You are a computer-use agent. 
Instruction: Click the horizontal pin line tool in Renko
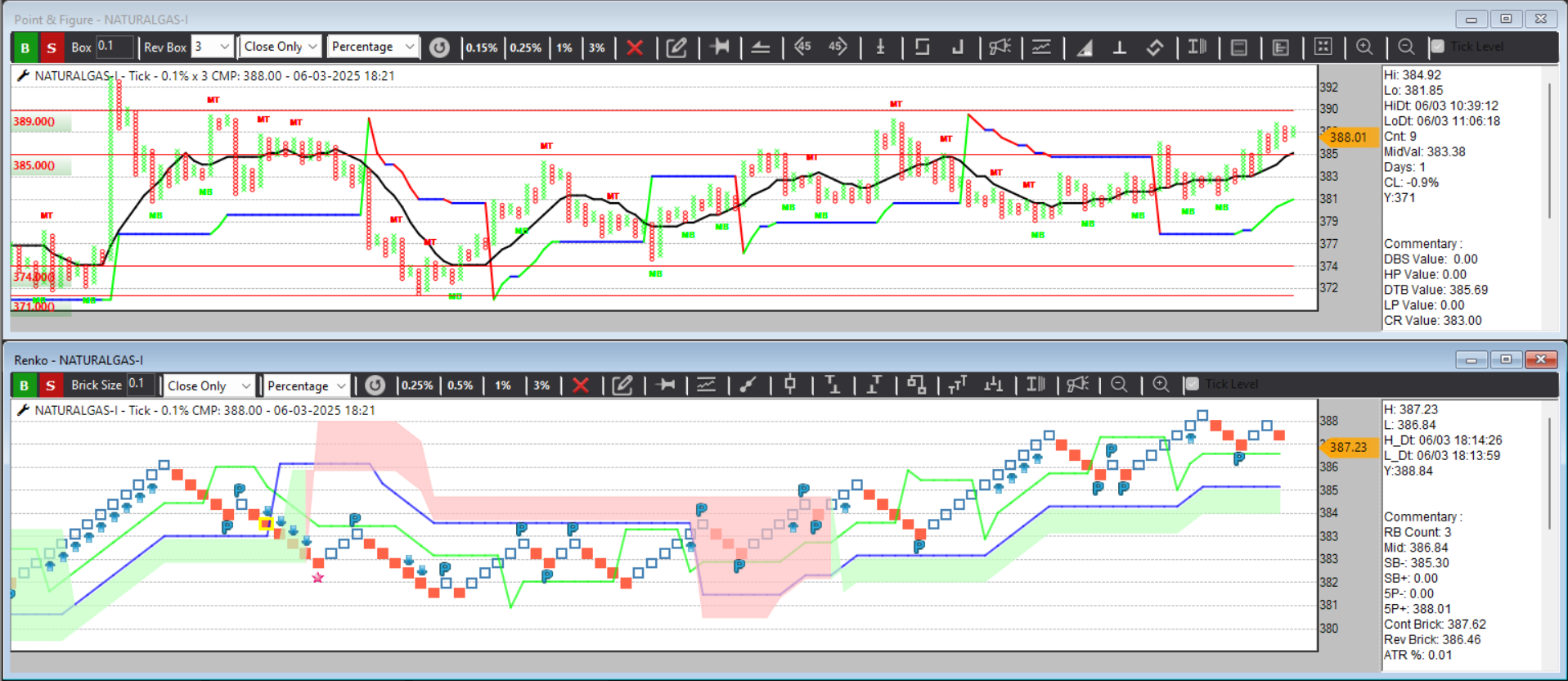(666, 385)
